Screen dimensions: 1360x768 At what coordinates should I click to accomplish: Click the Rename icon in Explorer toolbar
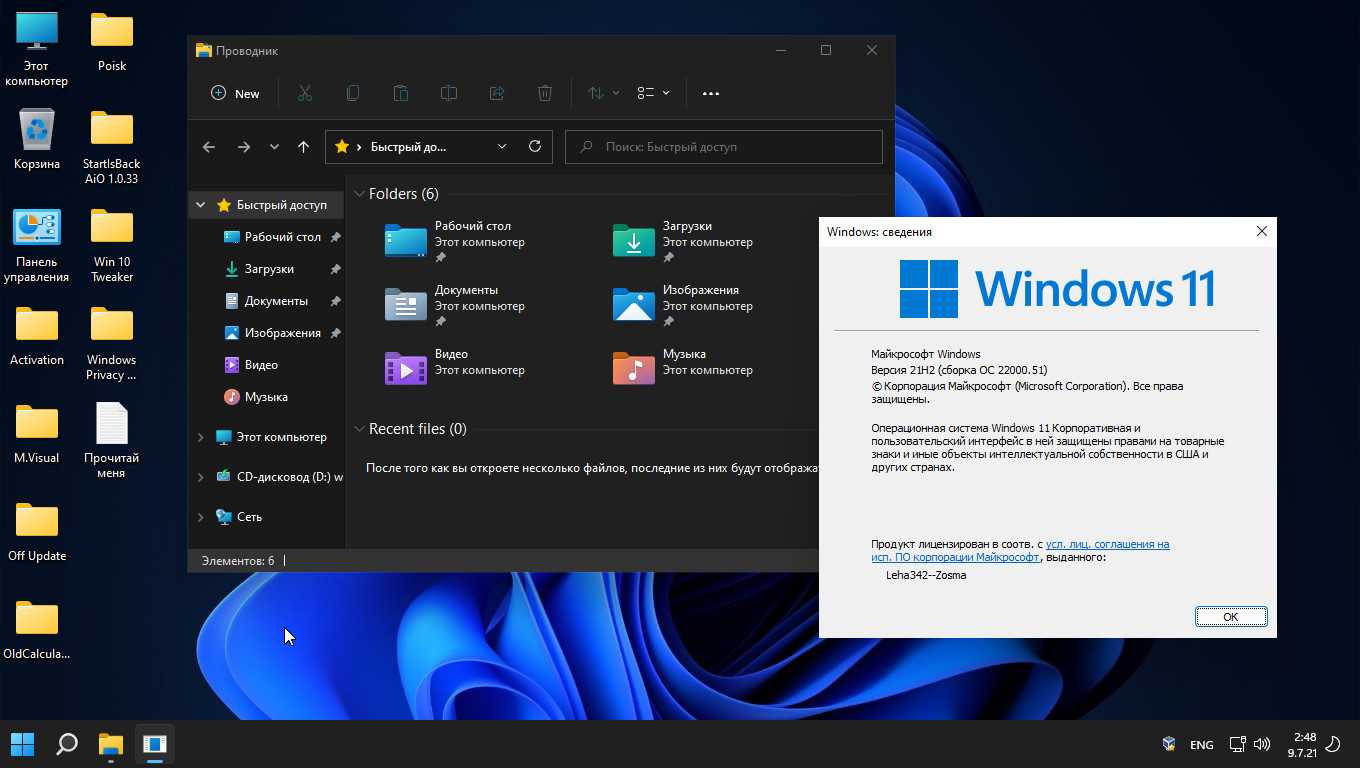click(x=449, y=93)
